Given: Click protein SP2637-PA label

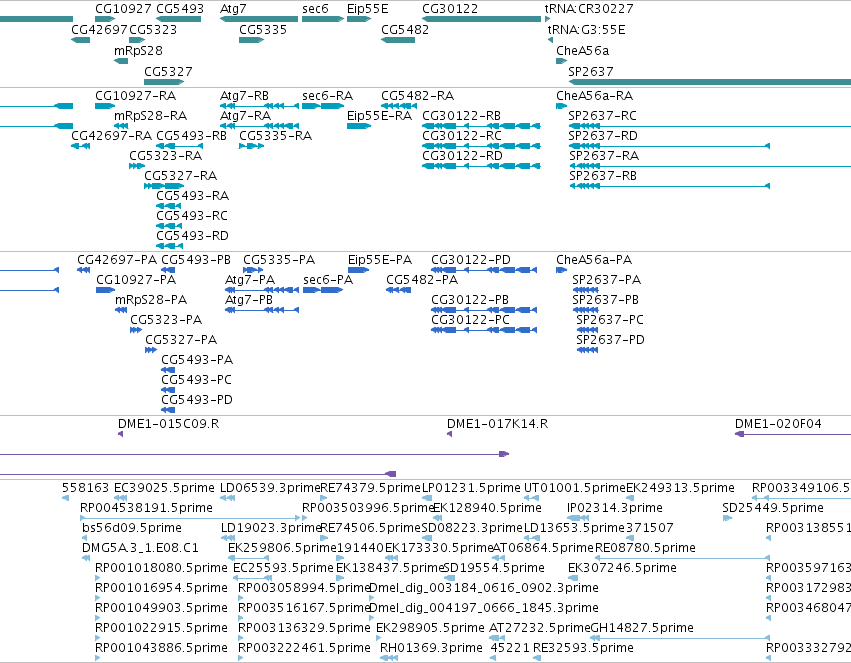Looking at the screenshot, I should 606,280.
